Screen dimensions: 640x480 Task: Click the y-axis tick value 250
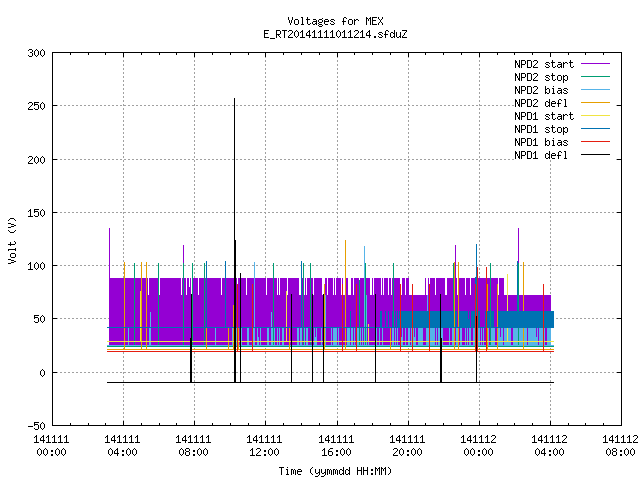(x=36, y=107)
